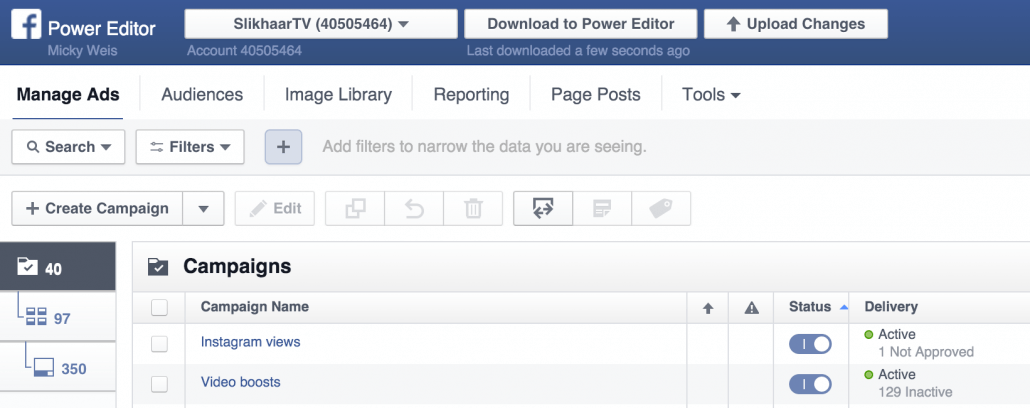Click the Power Editor title text

click(x=102, y=28)
